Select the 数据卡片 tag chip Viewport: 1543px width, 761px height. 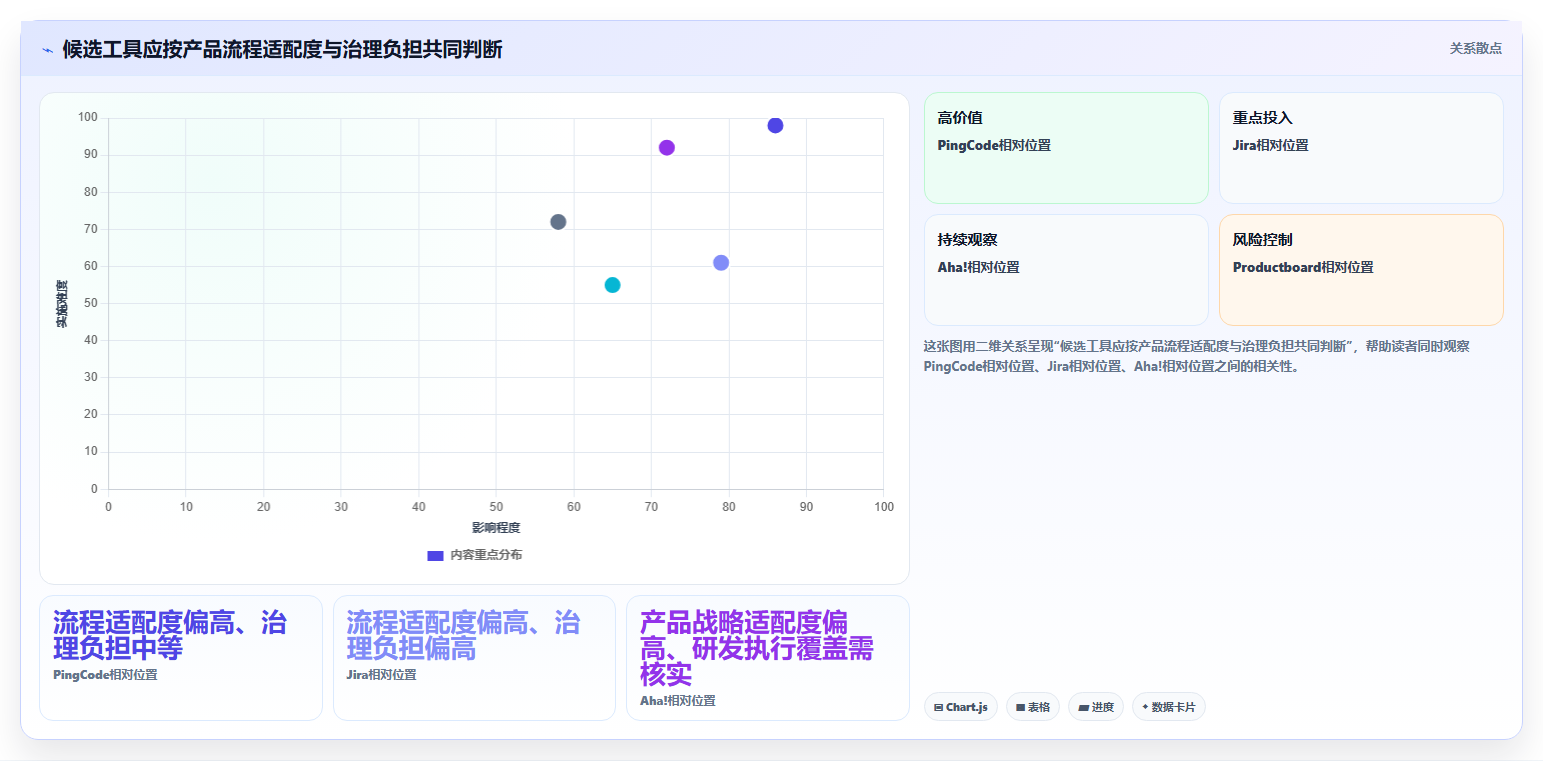pyautogui.click(x=1168, y=707)
